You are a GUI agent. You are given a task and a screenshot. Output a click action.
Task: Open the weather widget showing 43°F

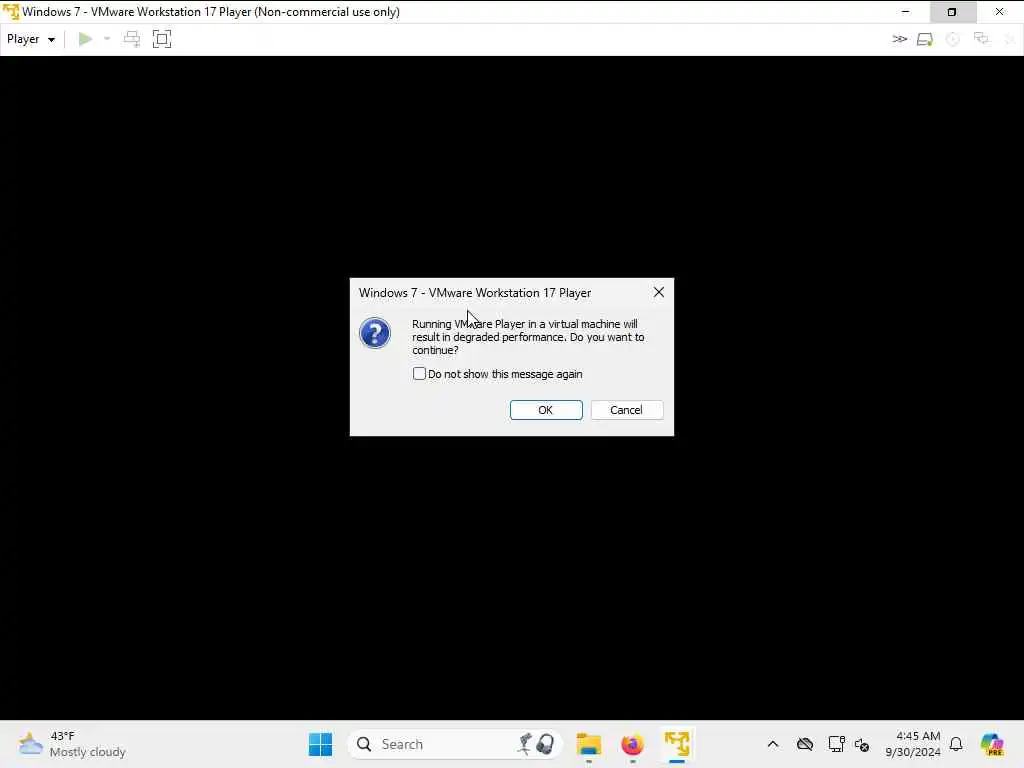coord(72,744)
